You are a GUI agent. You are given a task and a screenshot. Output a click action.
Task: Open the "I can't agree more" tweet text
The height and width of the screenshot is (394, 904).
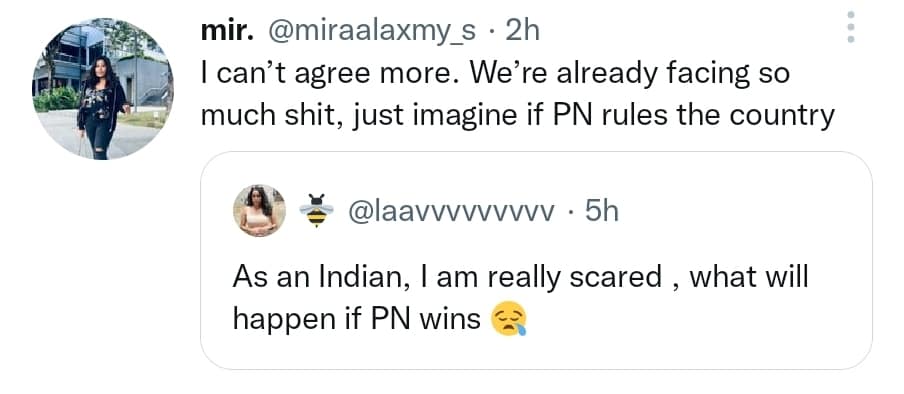517,95
